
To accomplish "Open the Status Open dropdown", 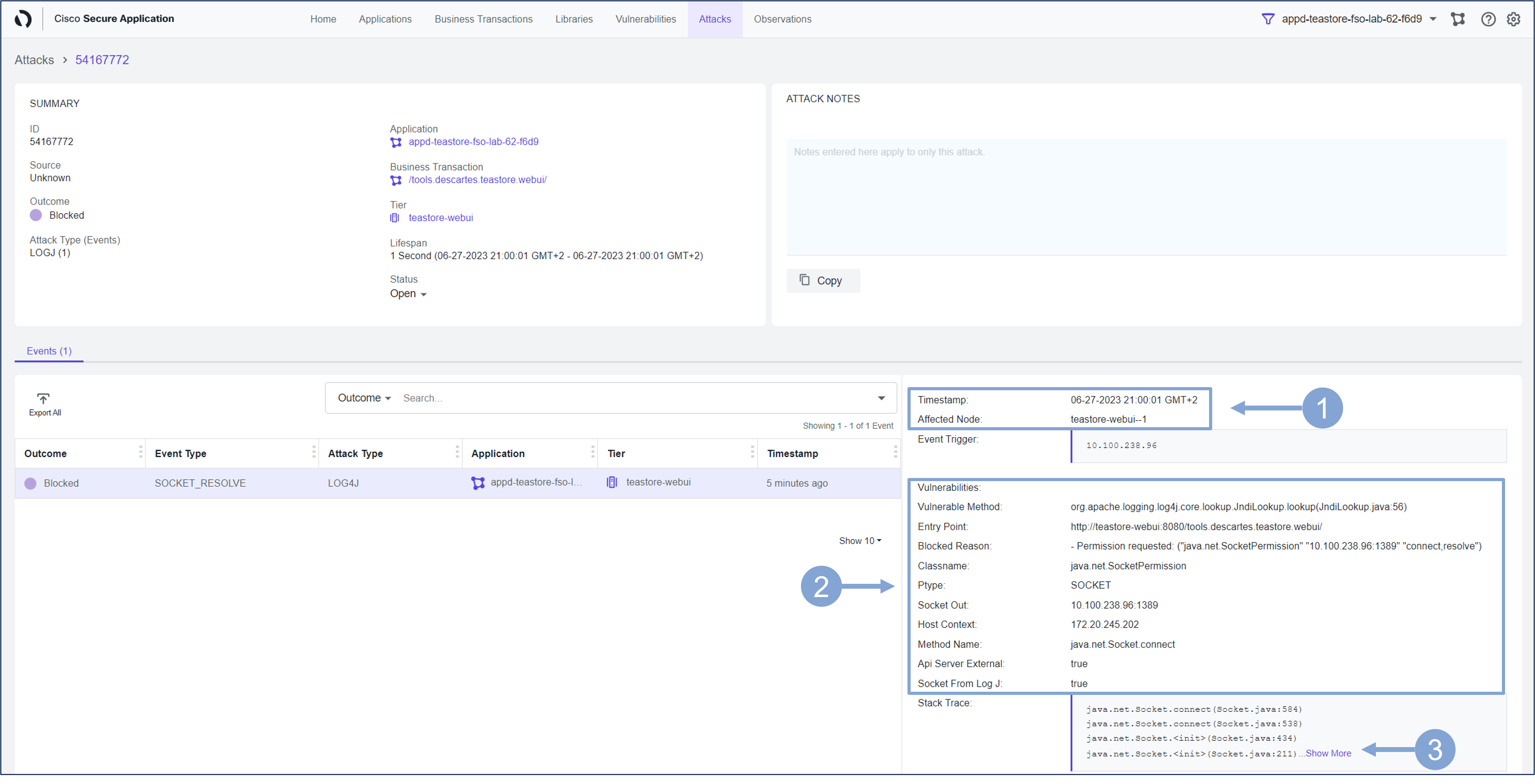I will 408,294.
